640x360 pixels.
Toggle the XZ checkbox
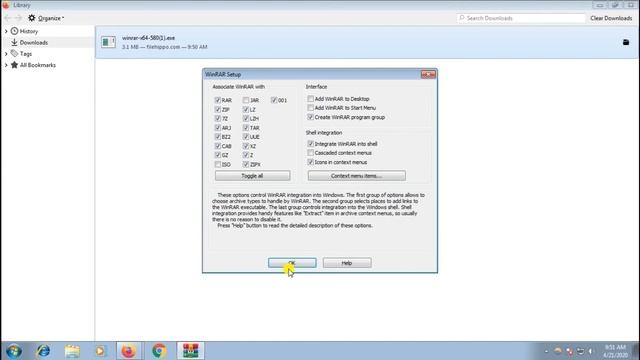pos(246,146)
